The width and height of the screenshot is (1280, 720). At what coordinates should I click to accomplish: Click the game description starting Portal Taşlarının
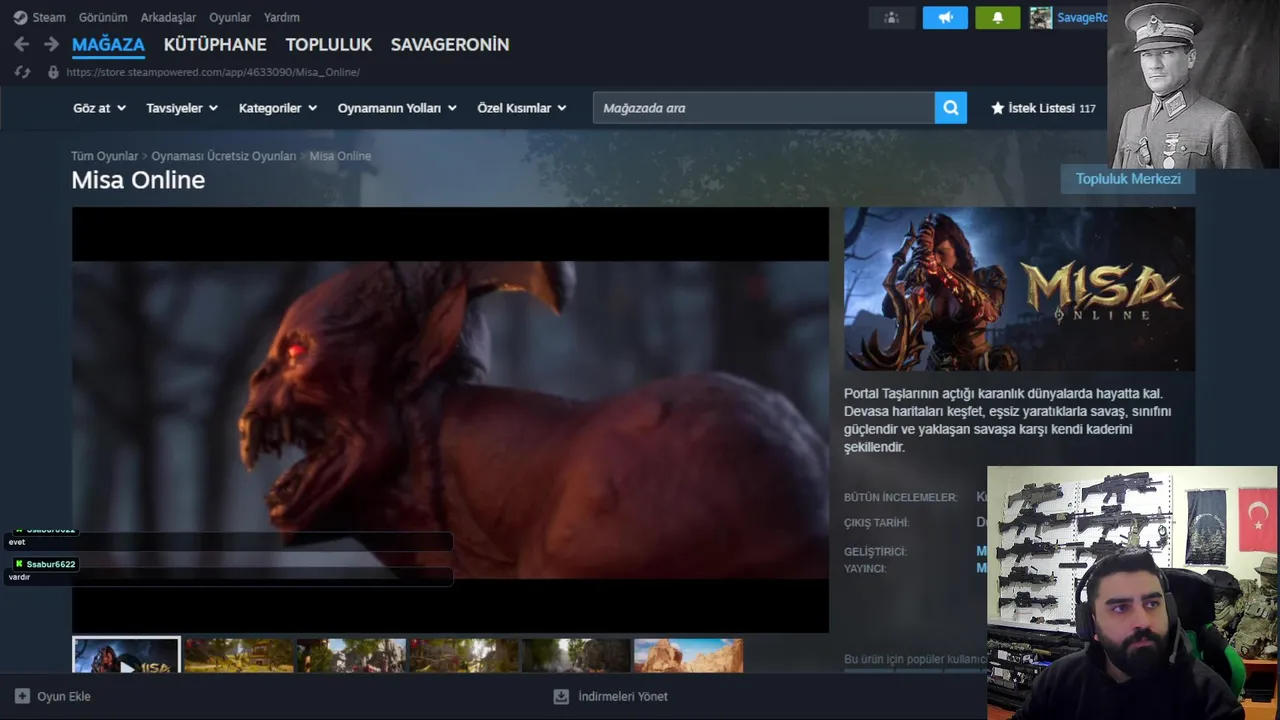(x=1008, y=420)
